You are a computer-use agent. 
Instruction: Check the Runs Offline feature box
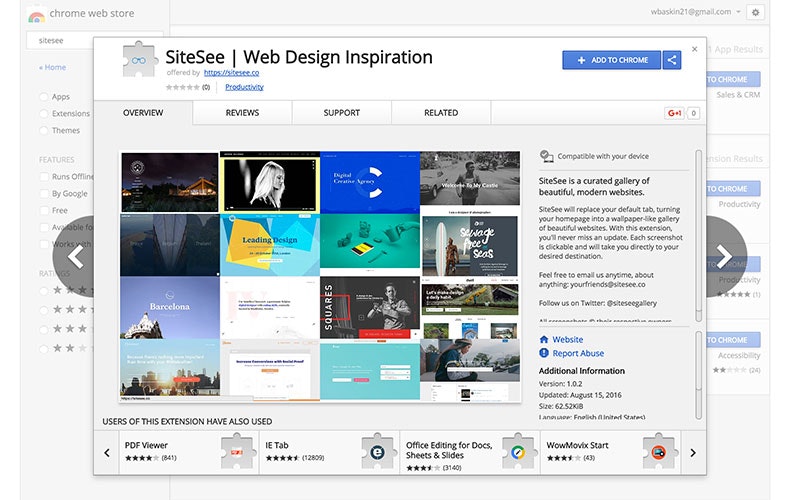tap(44, 177)
